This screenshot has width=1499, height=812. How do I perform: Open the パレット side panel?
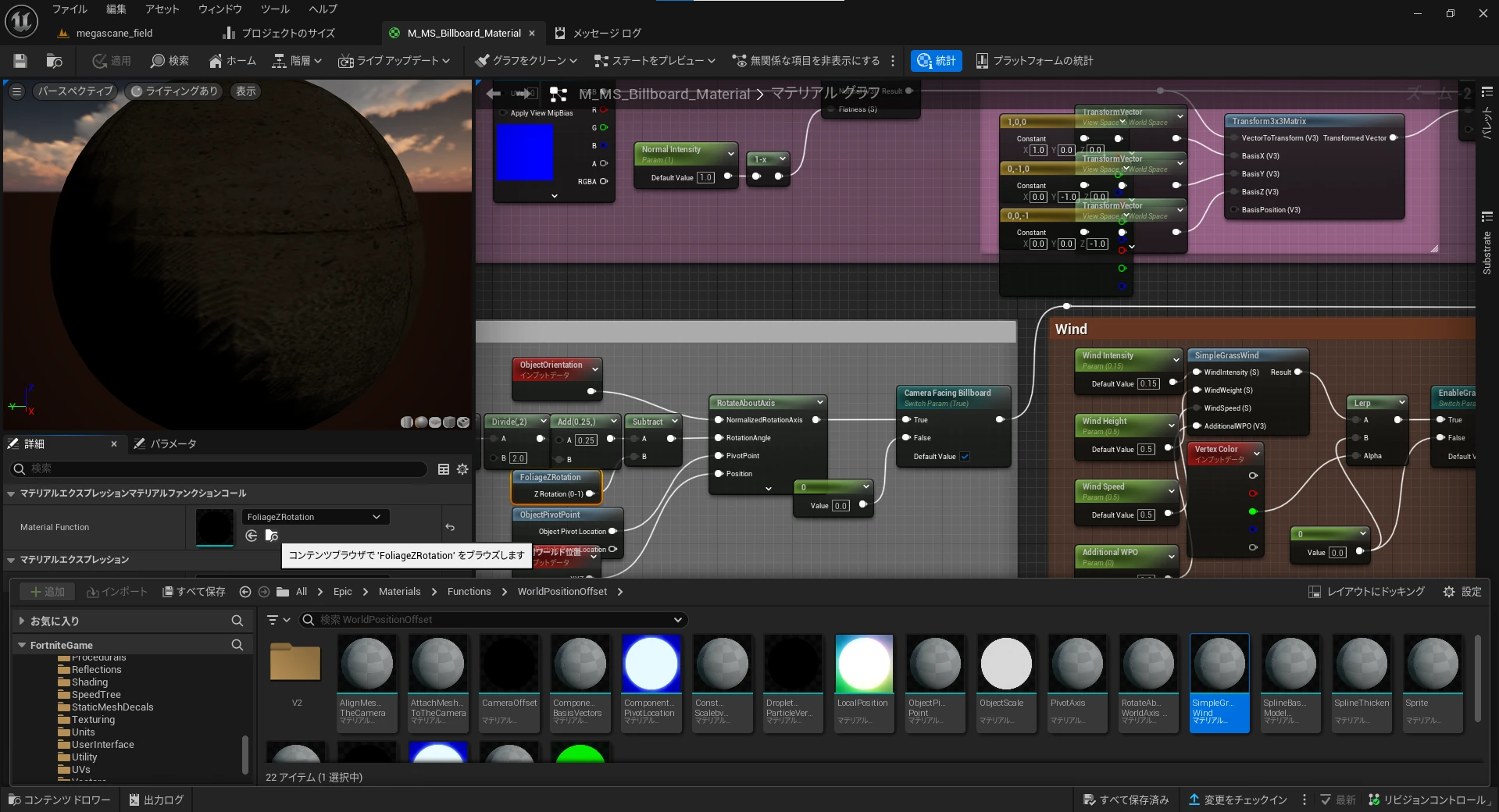click(1487, 113)
